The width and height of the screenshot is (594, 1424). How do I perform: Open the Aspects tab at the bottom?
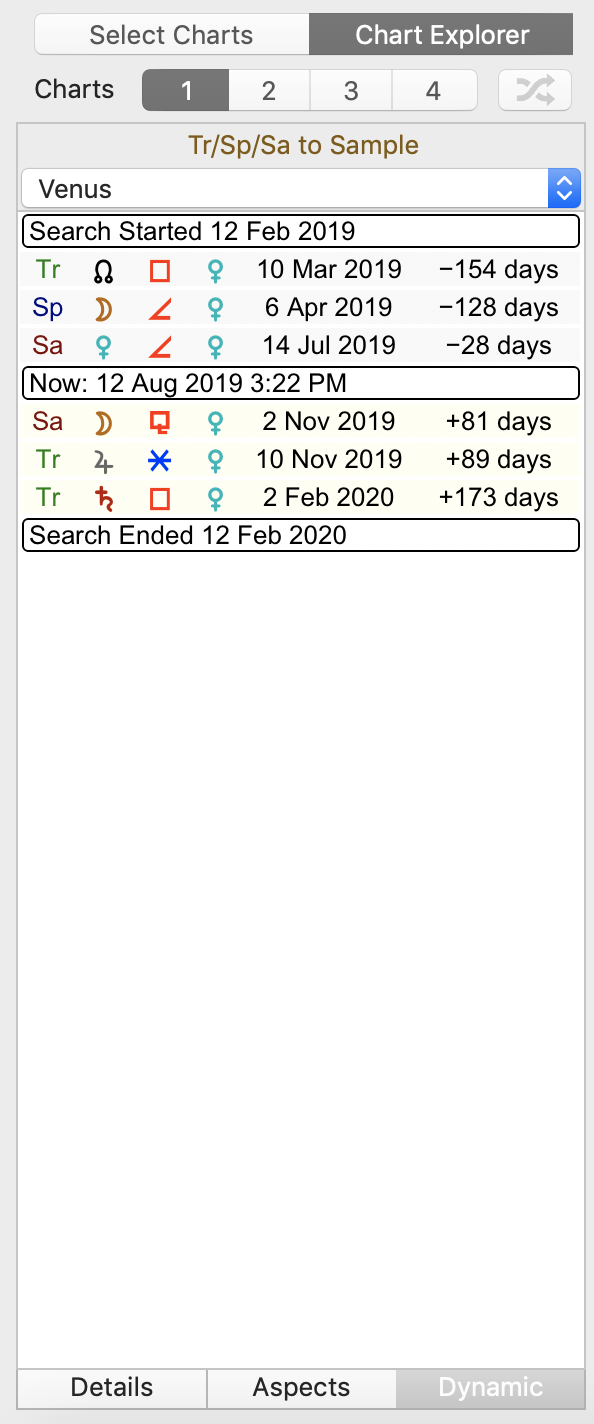300,1387
